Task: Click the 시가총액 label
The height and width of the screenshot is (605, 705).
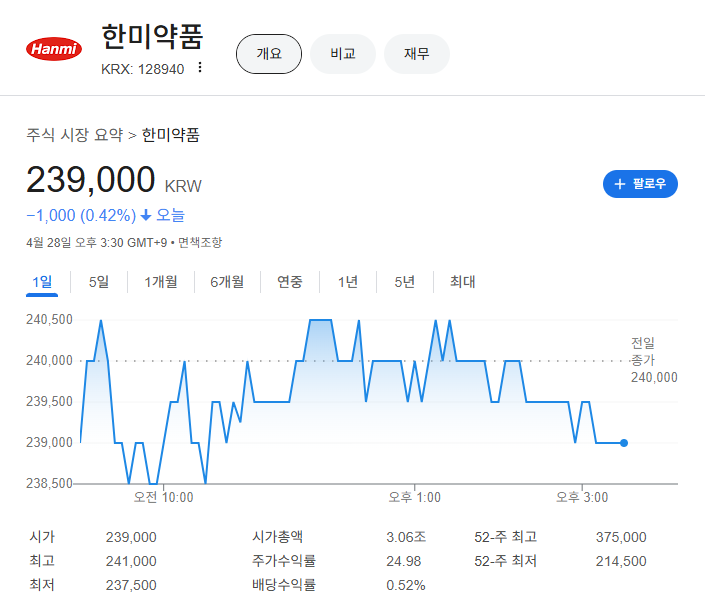Action: [277, 537]
